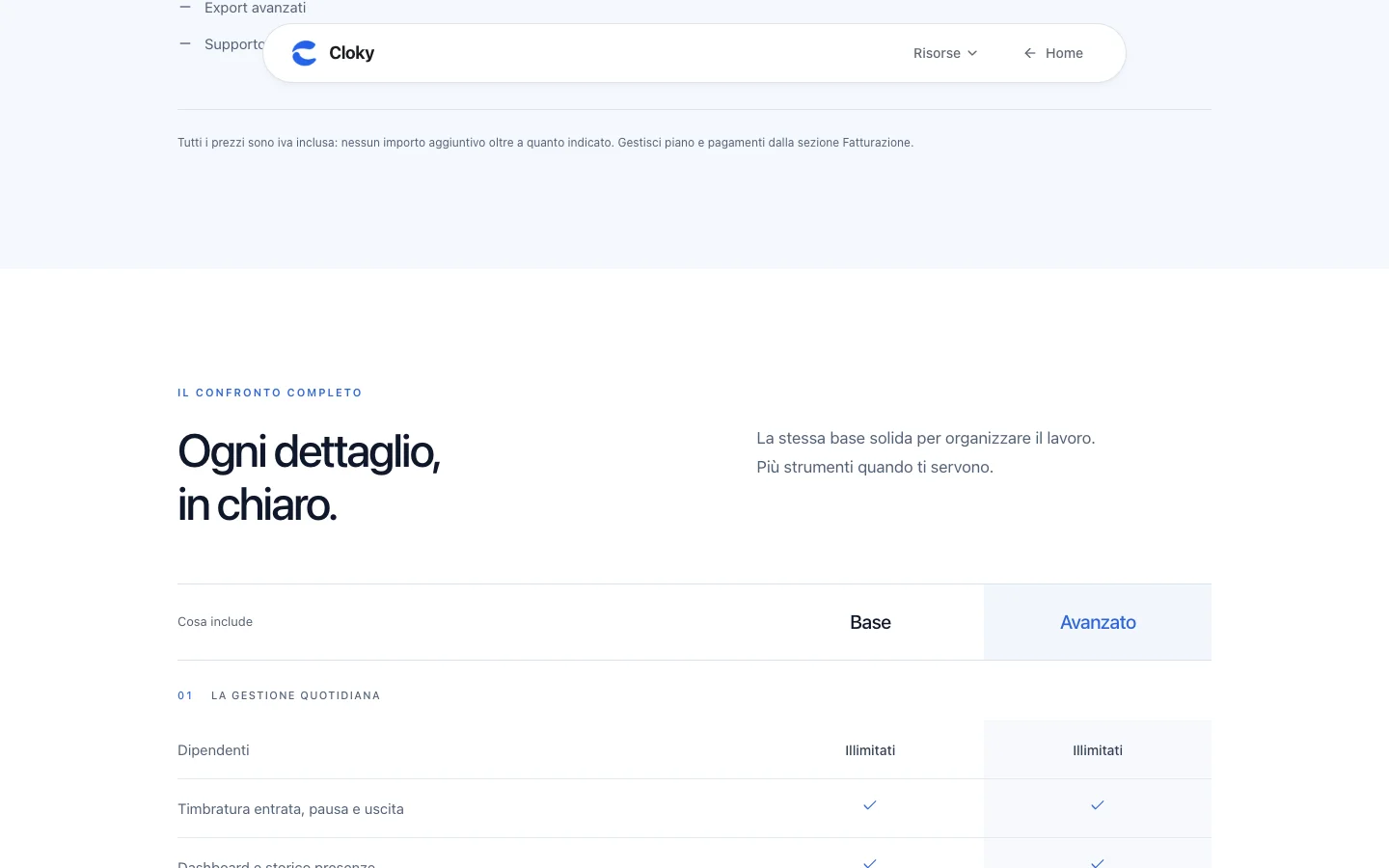Select the Base column header
Screen dimensions: 1389x868
(870, 622)
